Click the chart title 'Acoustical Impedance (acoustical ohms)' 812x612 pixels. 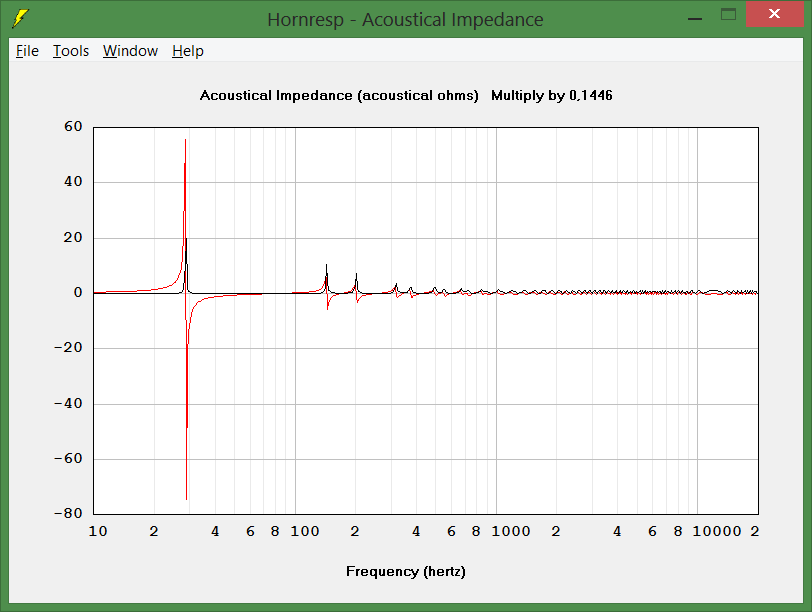click(339, 96)
